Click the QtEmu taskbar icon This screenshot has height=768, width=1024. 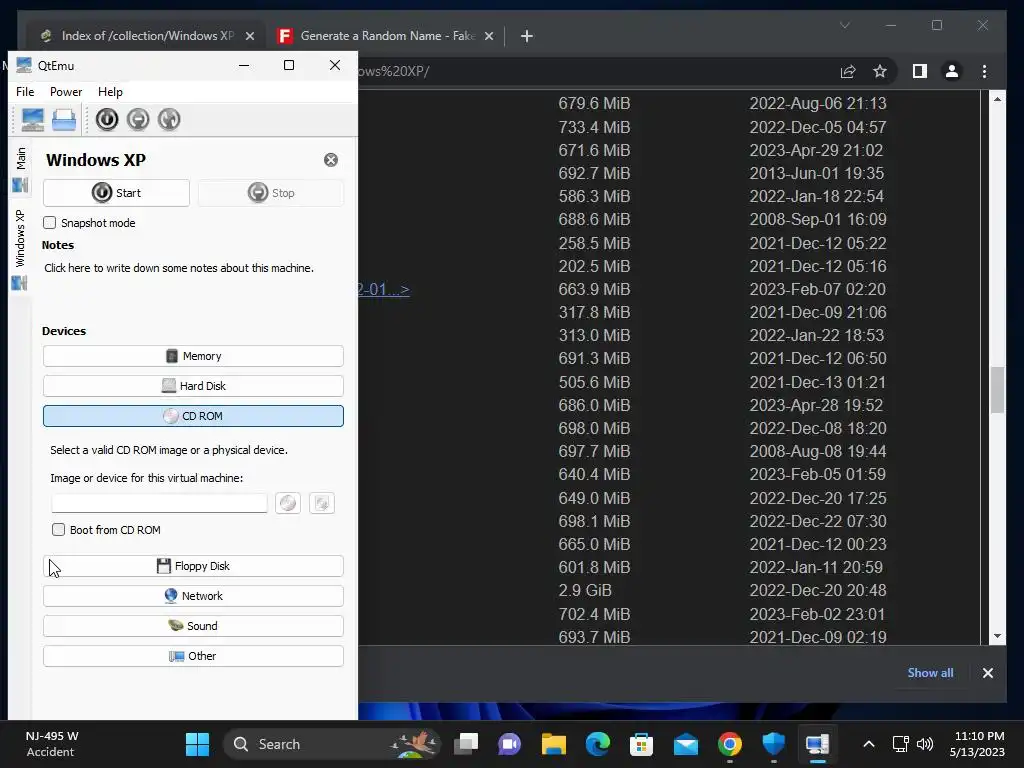(x=818, y=744)
